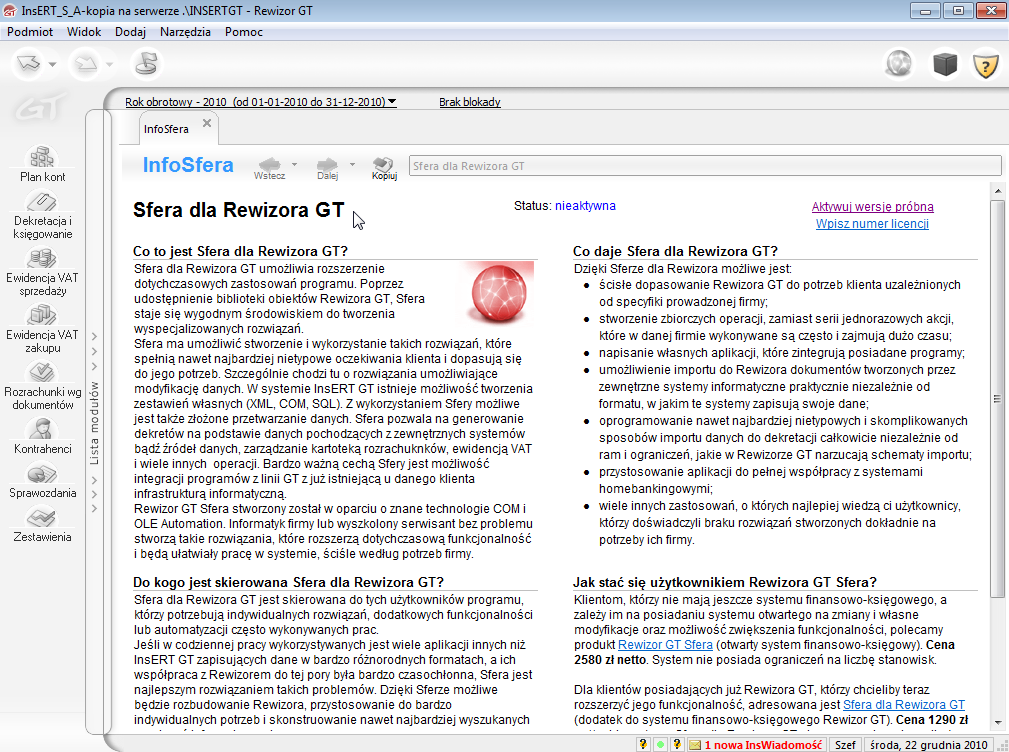This screenshot has width=1009, height=752.
Task: Open the Narzędzia menu
Action: [x=185, y=31]
